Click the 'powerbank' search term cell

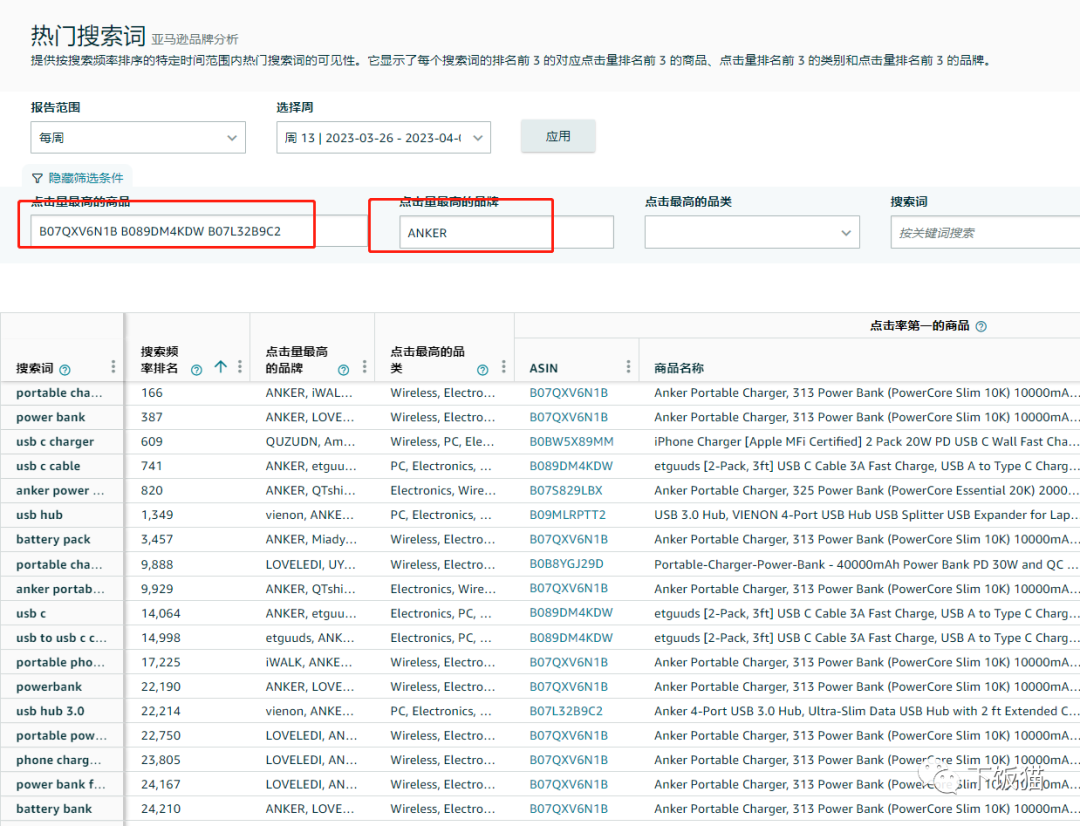(49, 687)
